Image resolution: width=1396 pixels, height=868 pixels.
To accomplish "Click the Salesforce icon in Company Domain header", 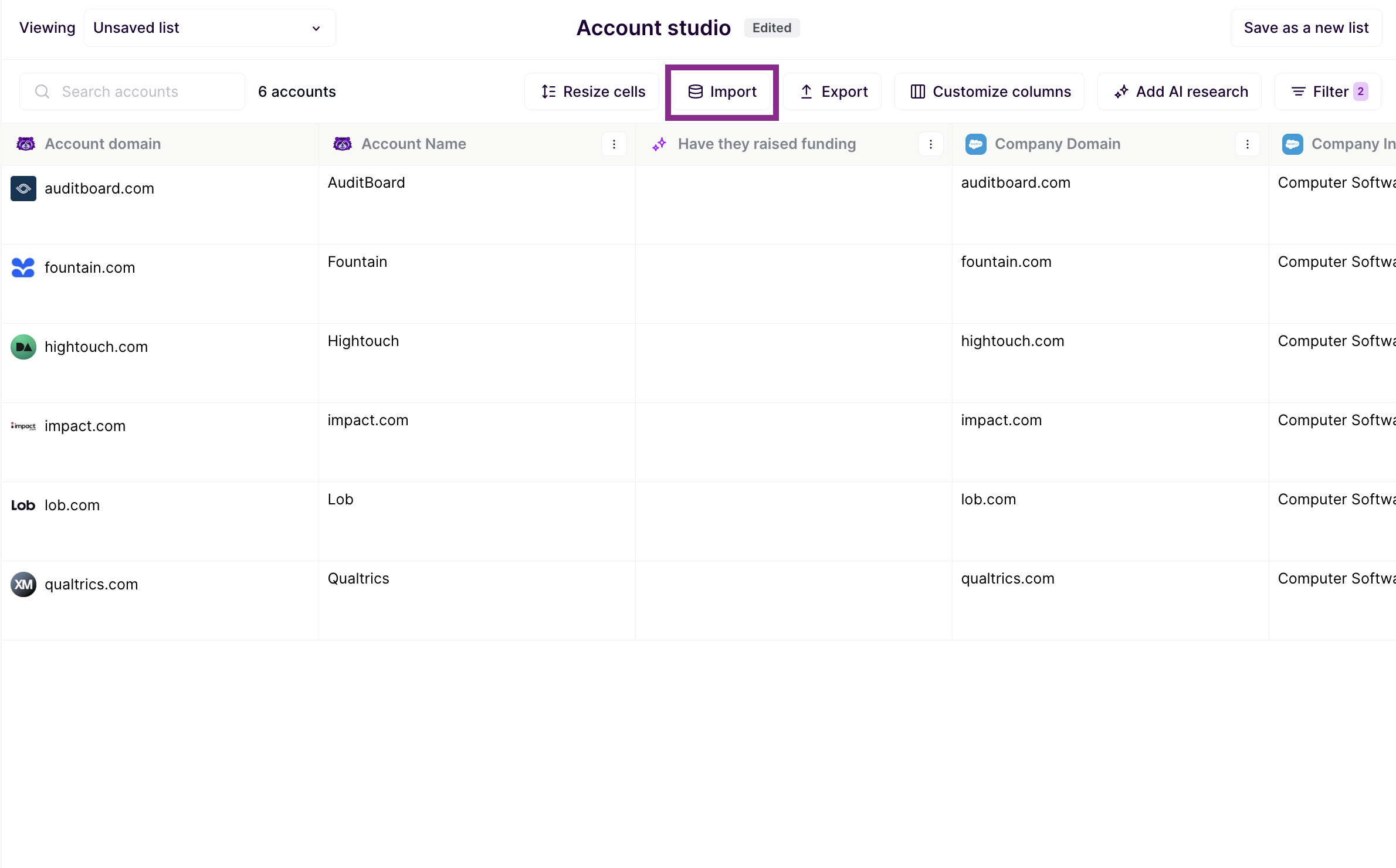I will 976,144.
